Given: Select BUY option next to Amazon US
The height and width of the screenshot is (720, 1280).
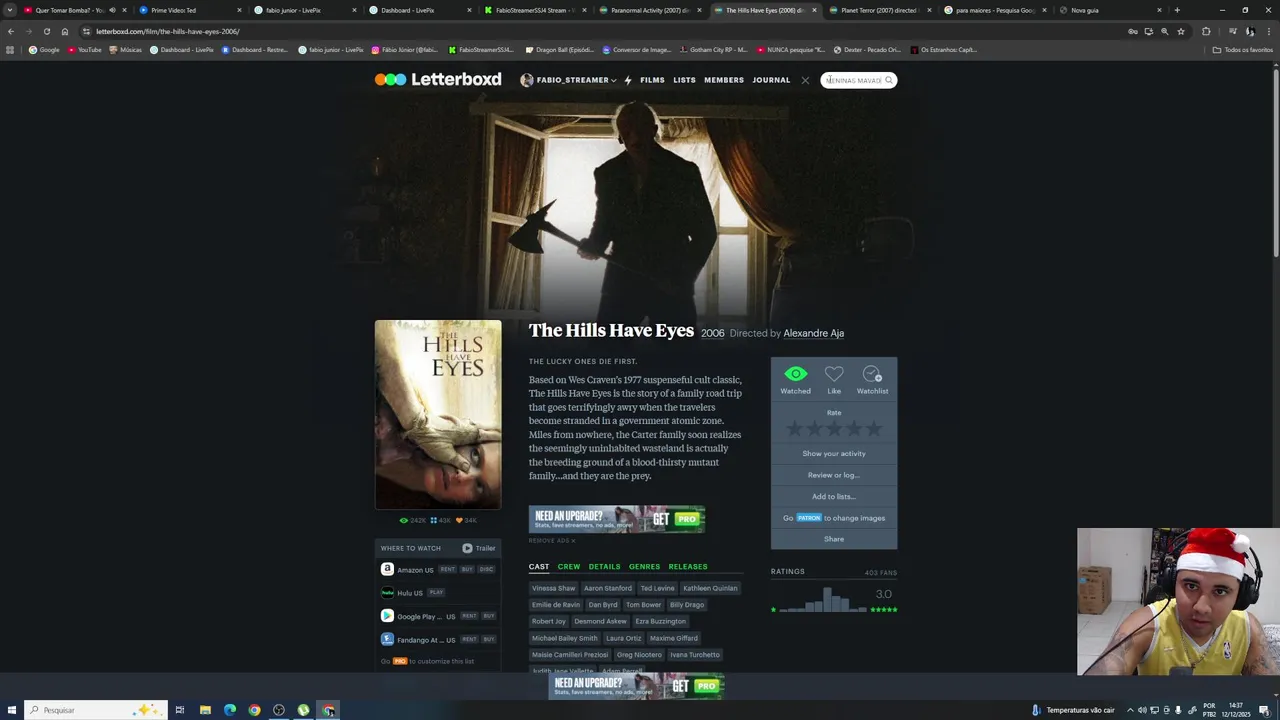Looking at the screenshot, I should 467,569.
